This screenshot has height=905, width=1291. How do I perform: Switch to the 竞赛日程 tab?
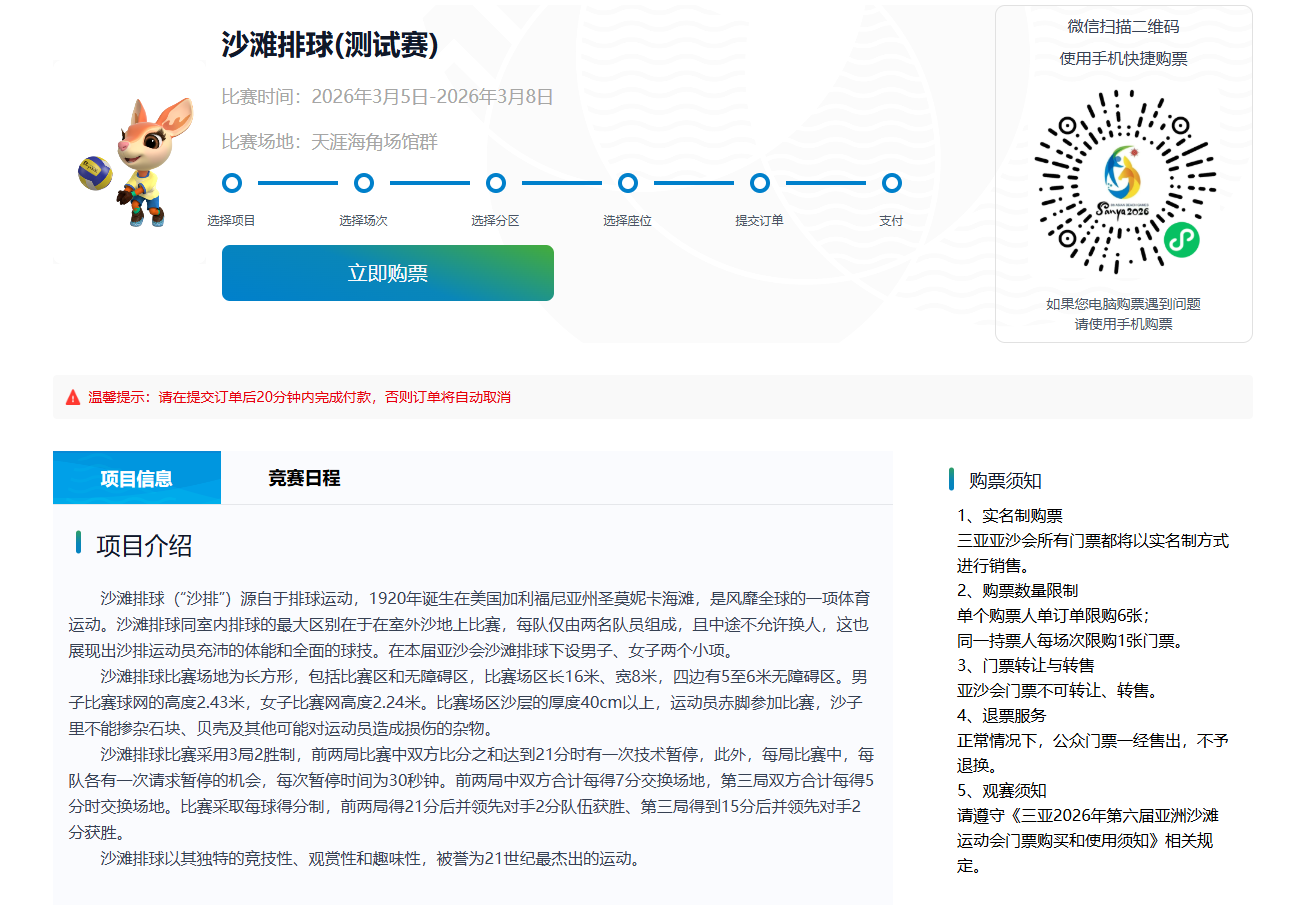(x=304, y=478)
